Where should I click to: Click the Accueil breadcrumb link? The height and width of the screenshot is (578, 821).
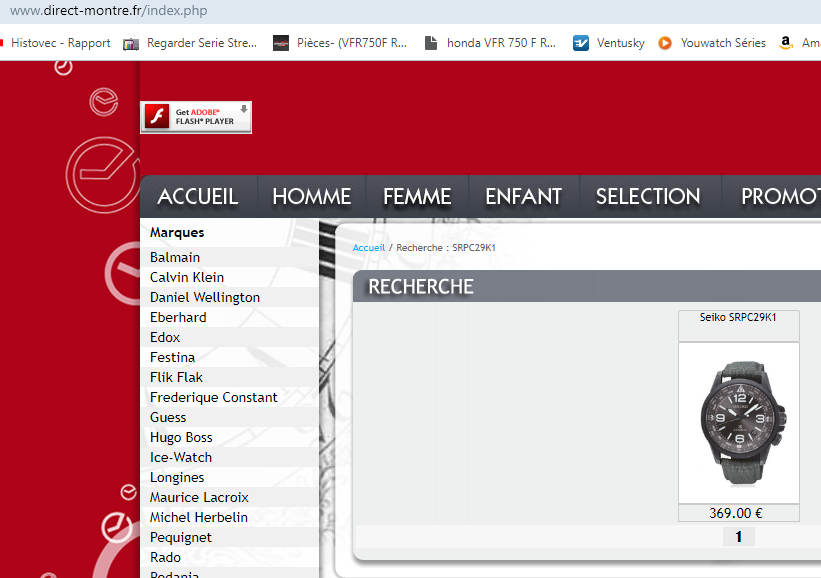tap(369, 248)
